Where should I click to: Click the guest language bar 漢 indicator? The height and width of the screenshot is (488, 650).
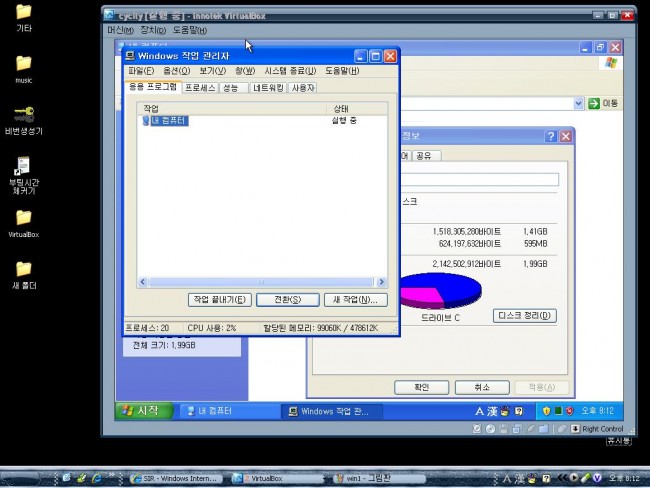point(492,411)
